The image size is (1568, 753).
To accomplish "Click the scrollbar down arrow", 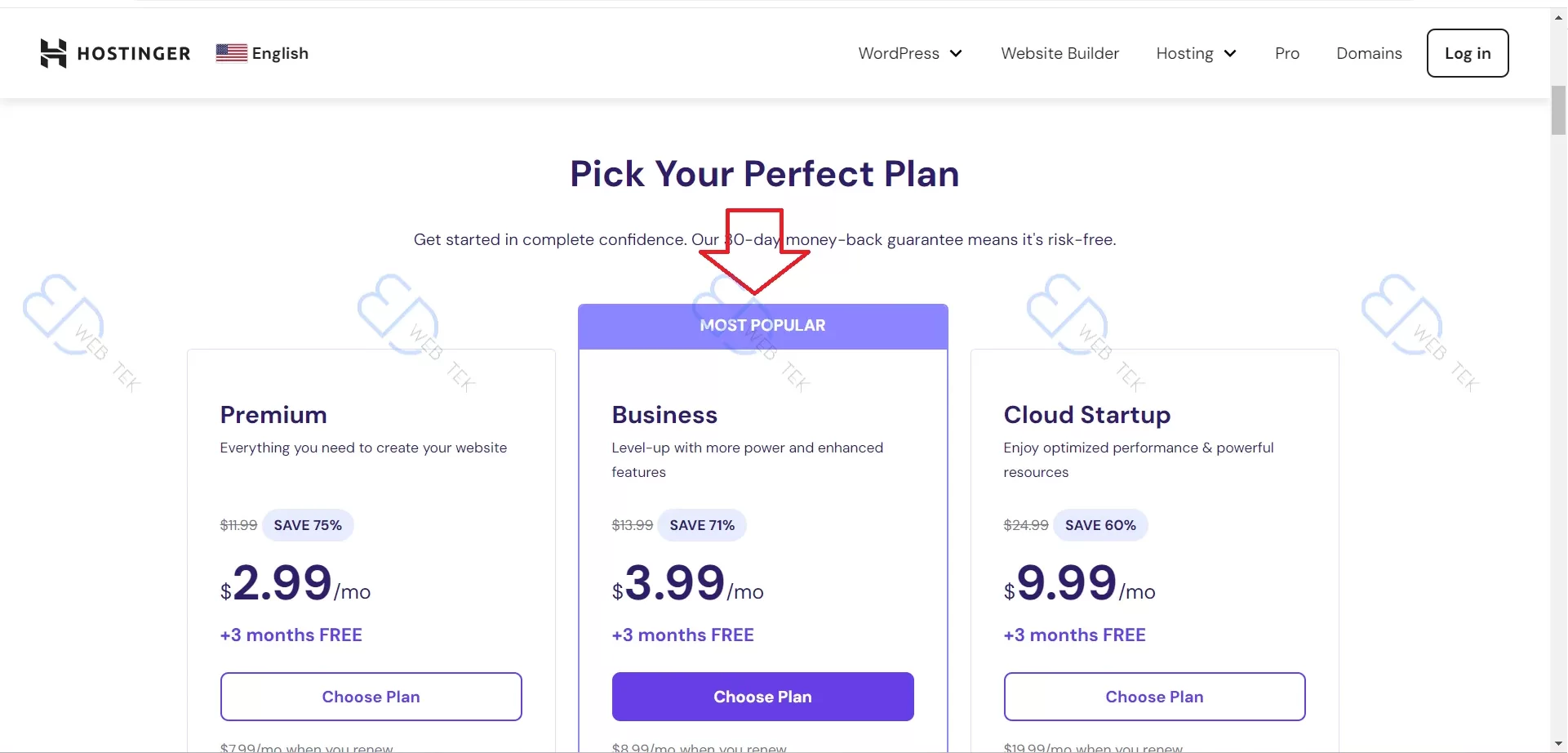I will pos(1558,744).
